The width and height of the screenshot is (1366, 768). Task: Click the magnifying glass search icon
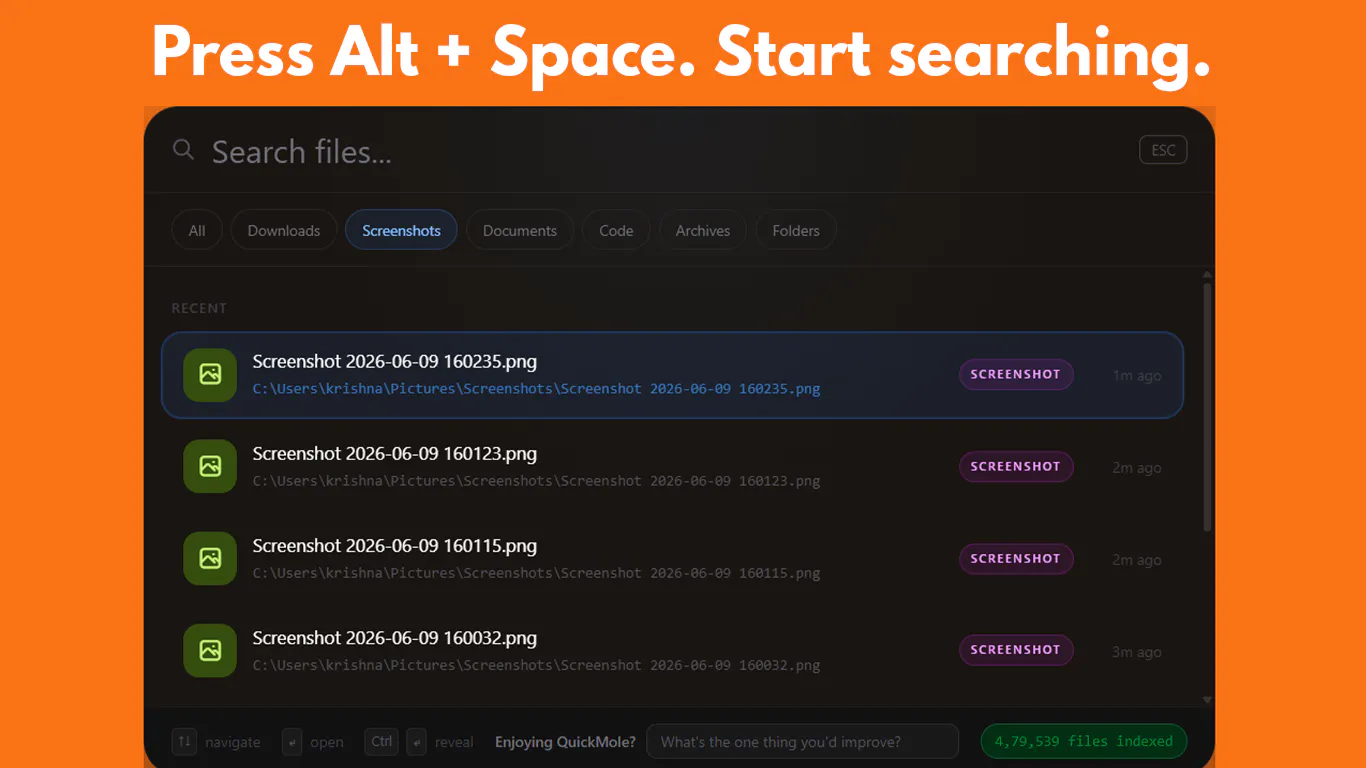click(183, 150)
